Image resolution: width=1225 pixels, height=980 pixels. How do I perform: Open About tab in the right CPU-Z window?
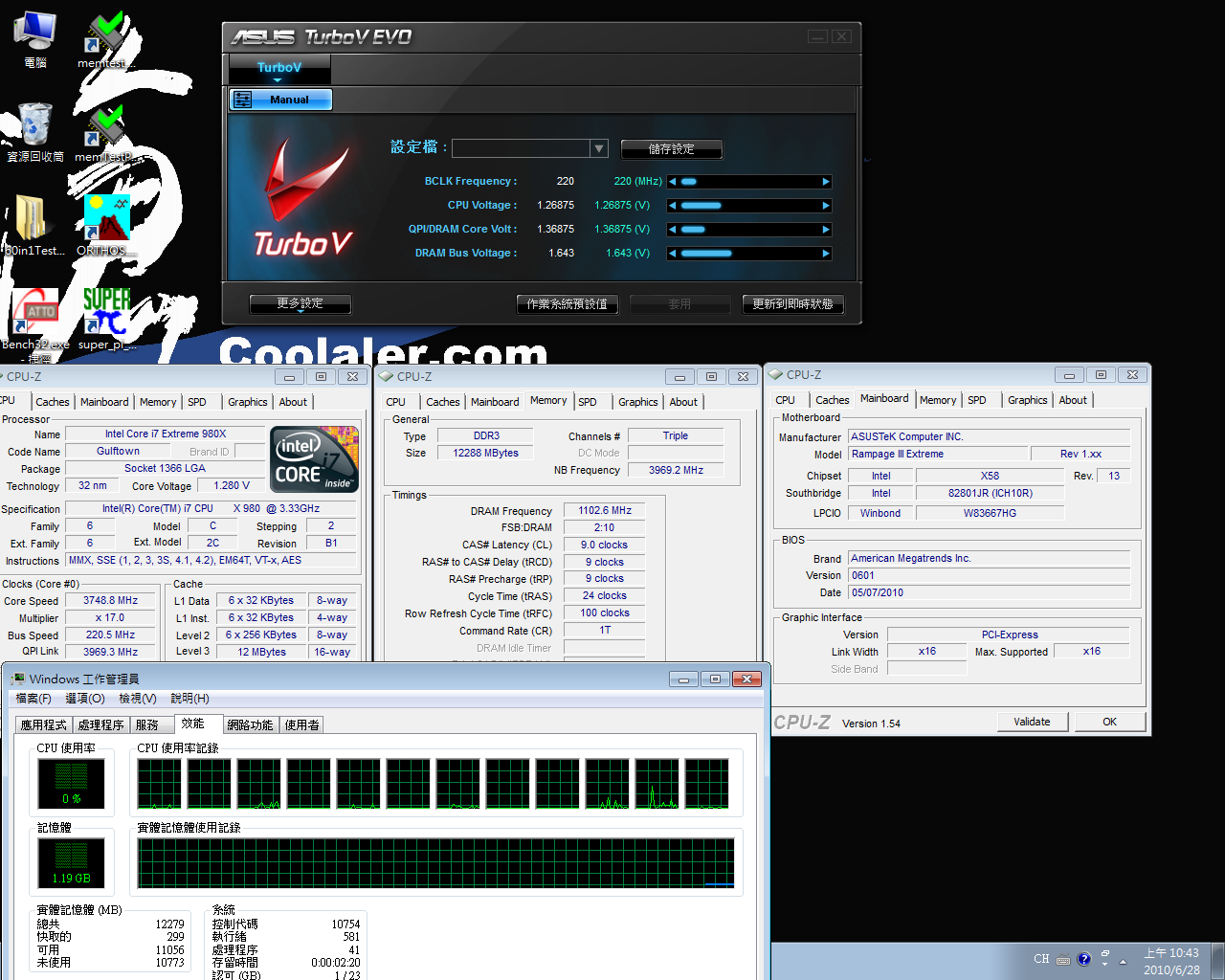[1073, 400]
